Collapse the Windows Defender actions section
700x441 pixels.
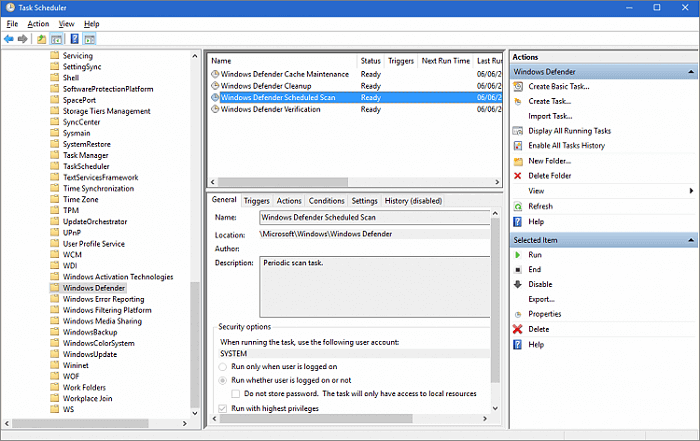691,72
